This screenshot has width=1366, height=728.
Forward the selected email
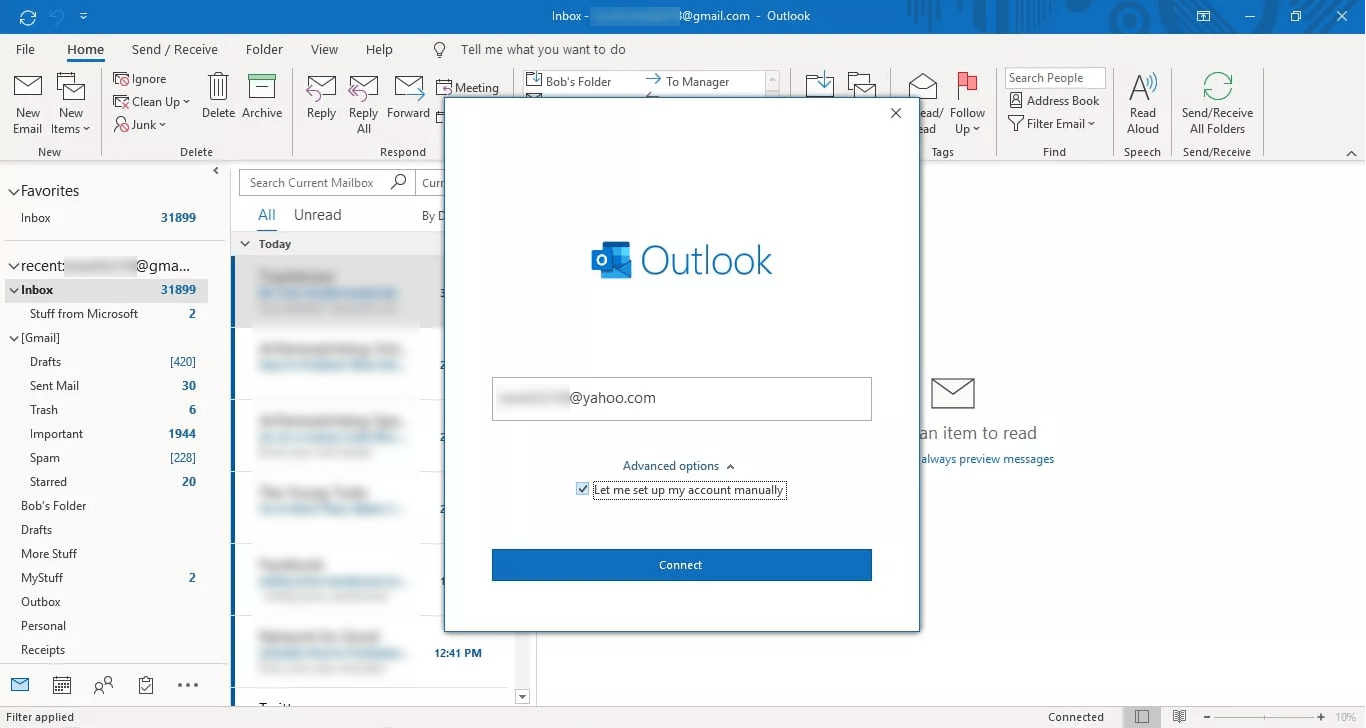(409, 97)
